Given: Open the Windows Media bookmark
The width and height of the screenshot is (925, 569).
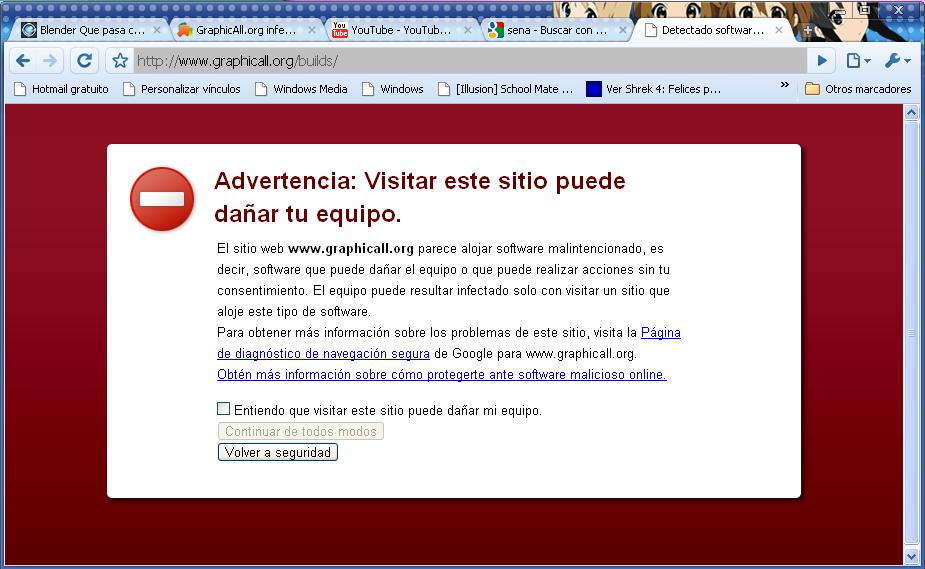Looking at the screenshot, I should [x=301, y=89].
